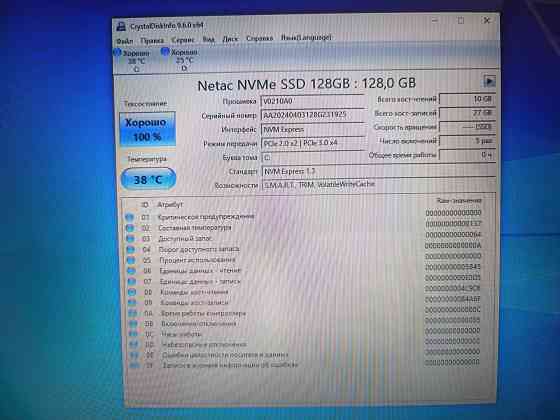Select row Порог доступного запаса
Screen dimensions: 560x420
[x=303, y=248]
